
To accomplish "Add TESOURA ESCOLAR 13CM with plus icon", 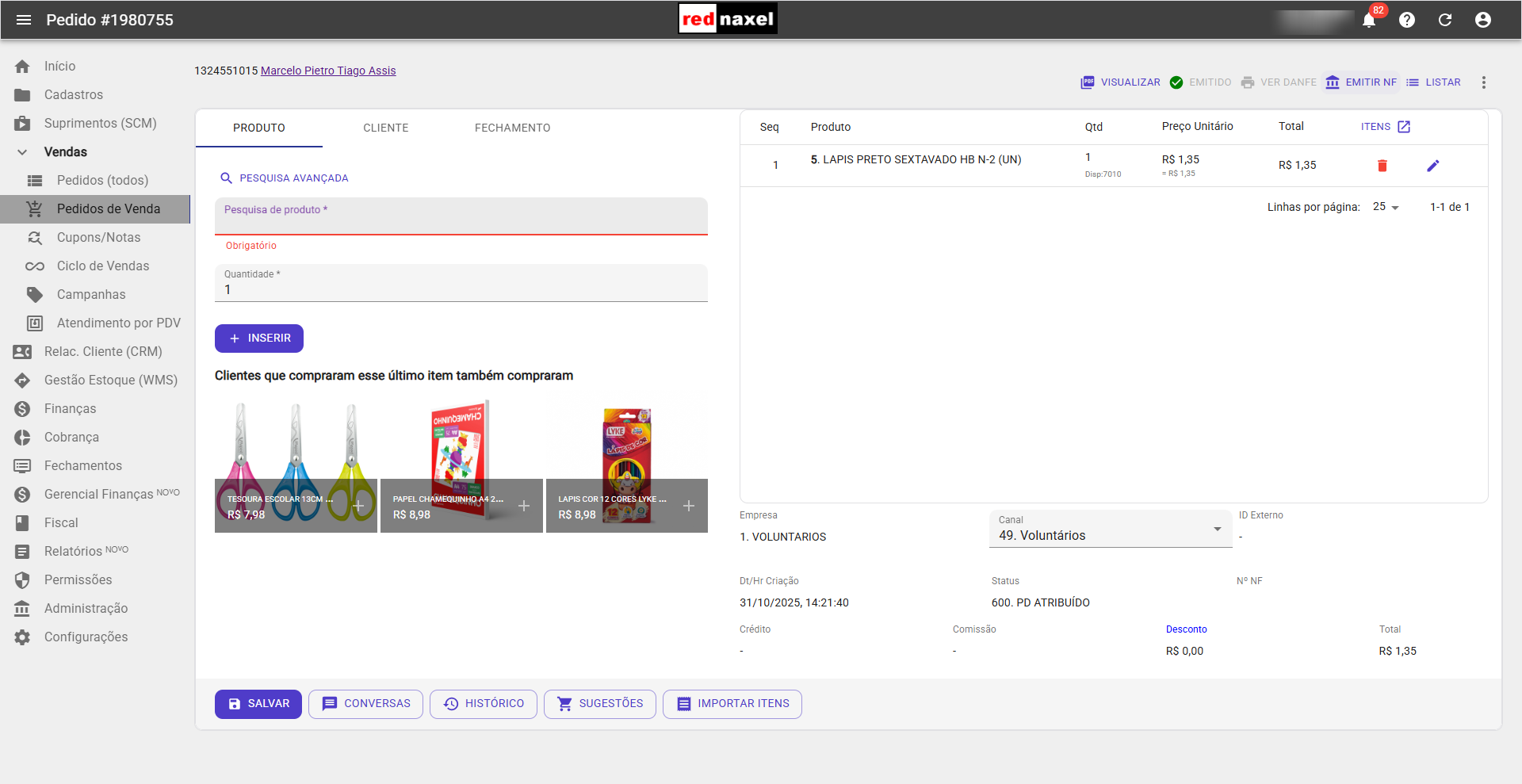I will pyautogui.click(x=358, y=506).
